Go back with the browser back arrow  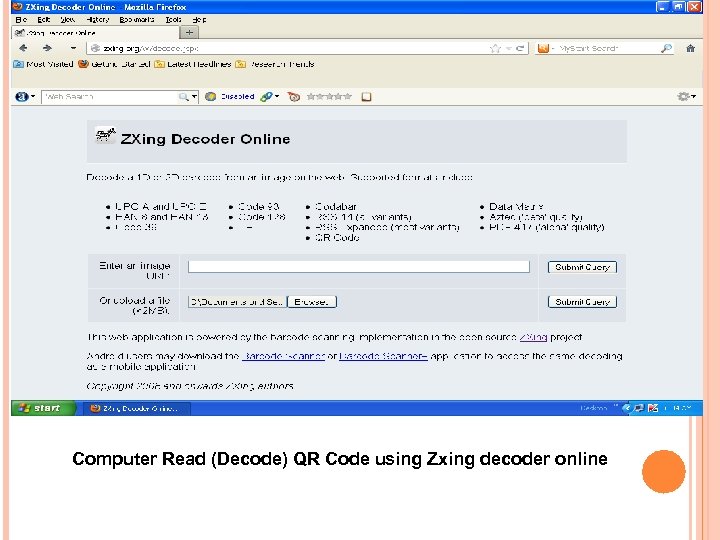23,48
